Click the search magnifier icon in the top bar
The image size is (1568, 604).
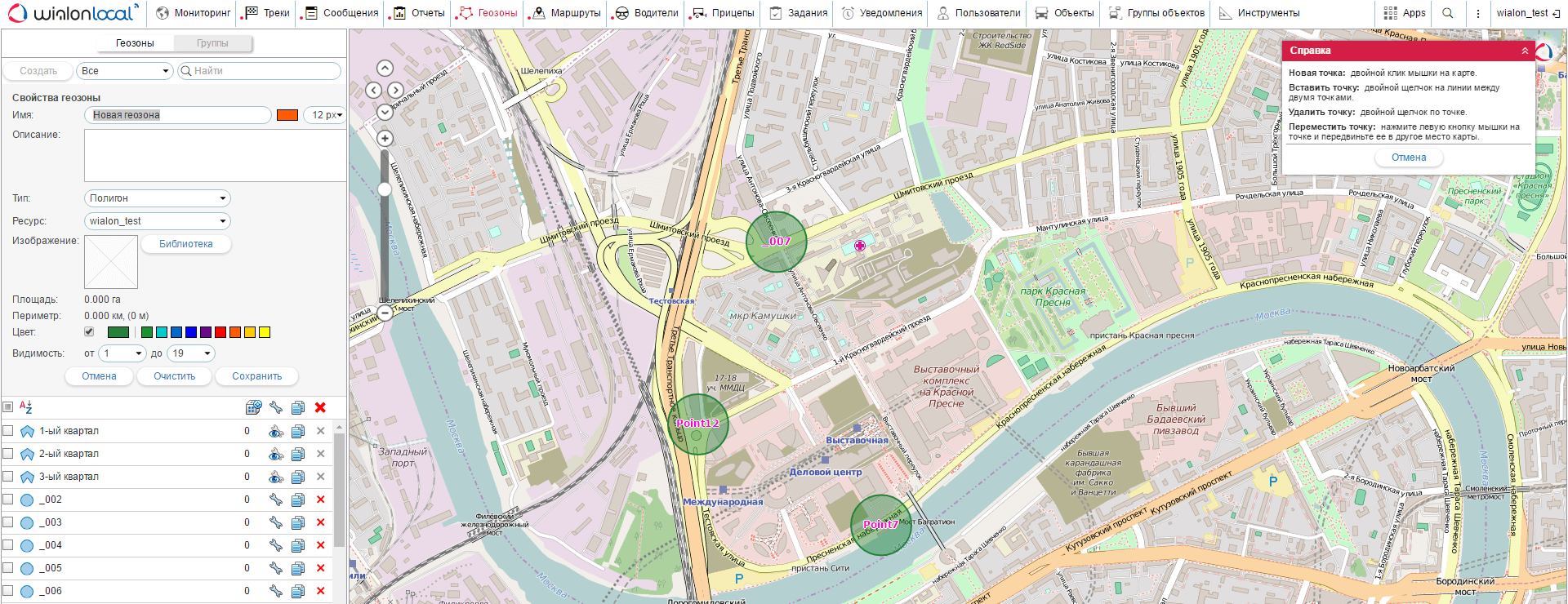click(x=1448, y=13)
